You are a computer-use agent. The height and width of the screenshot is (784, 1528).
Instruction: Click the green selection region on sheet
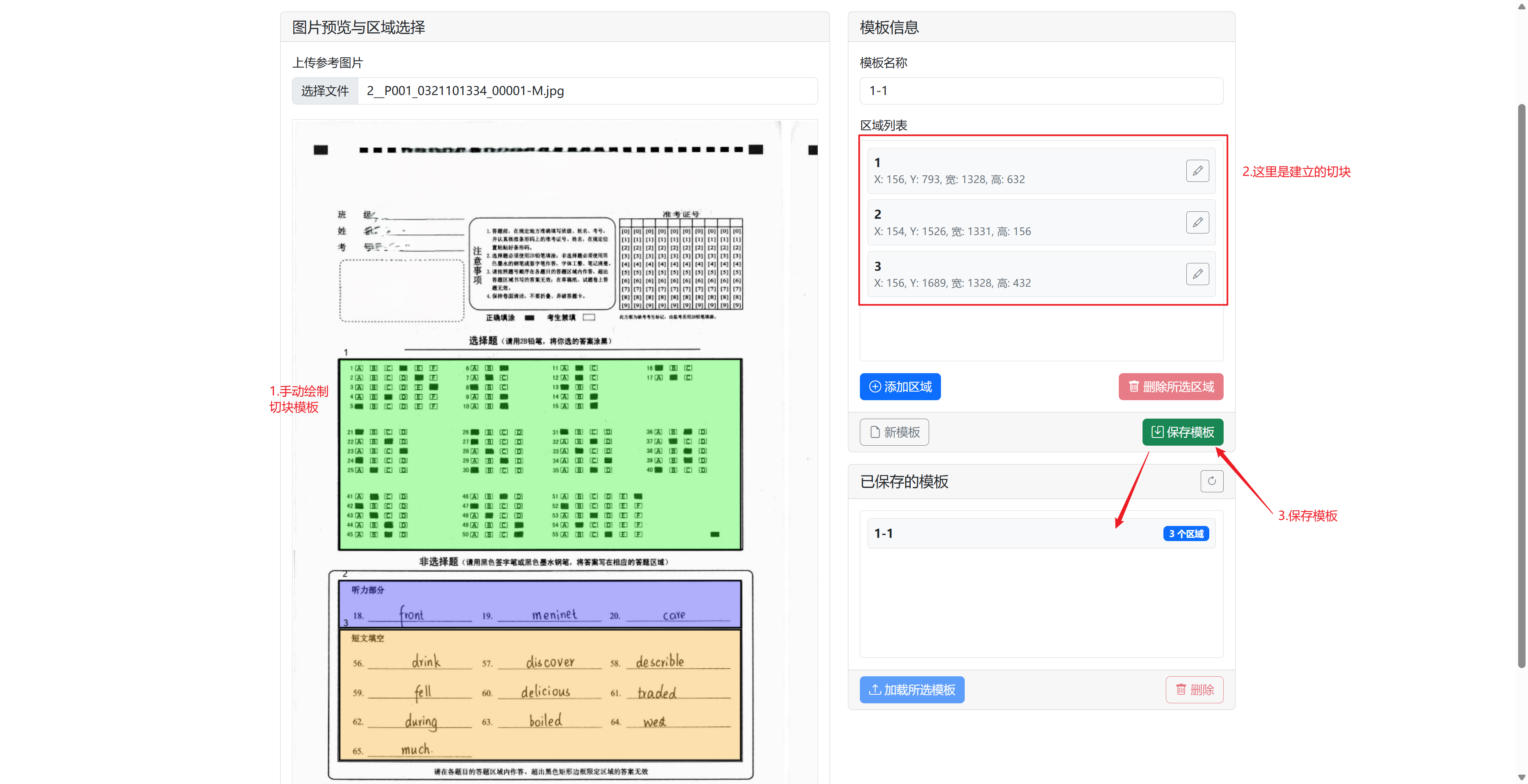click(x=540, y=454)
